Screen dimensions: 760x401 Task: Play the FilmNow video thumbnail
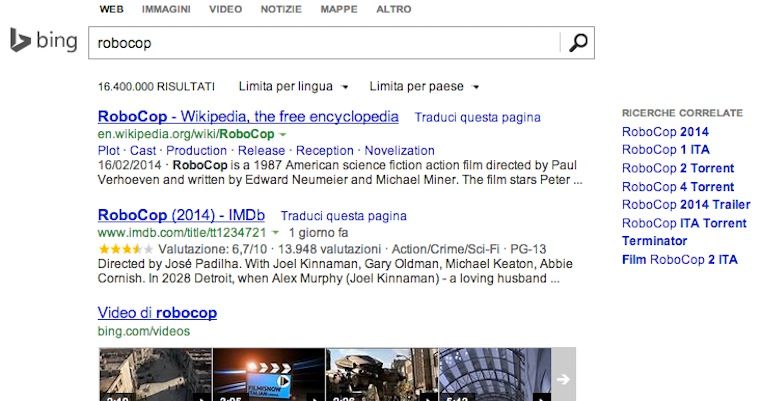(269, 374)
